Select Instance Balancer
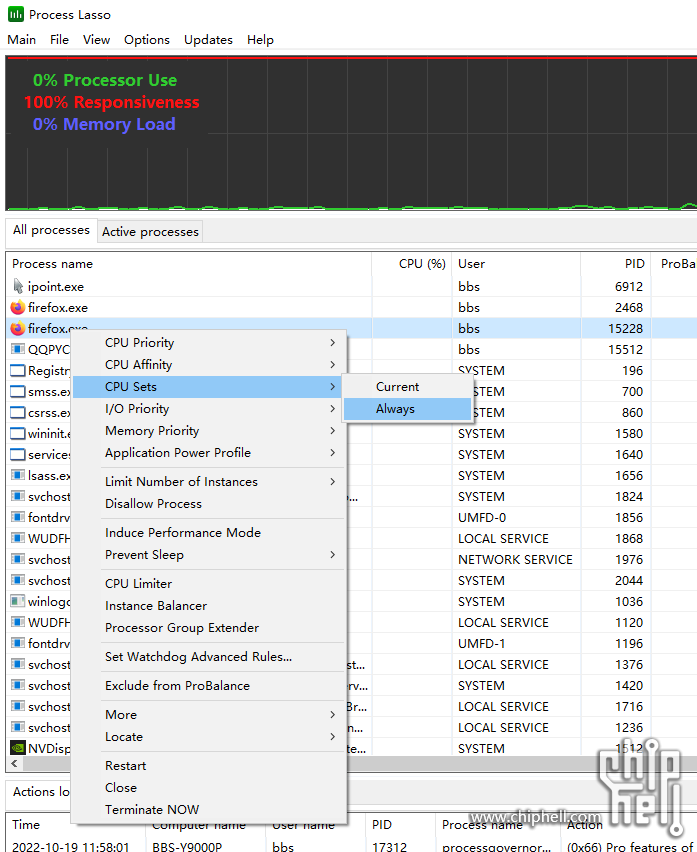This screenshot has width=697, height=852. [x=210, y=605]
